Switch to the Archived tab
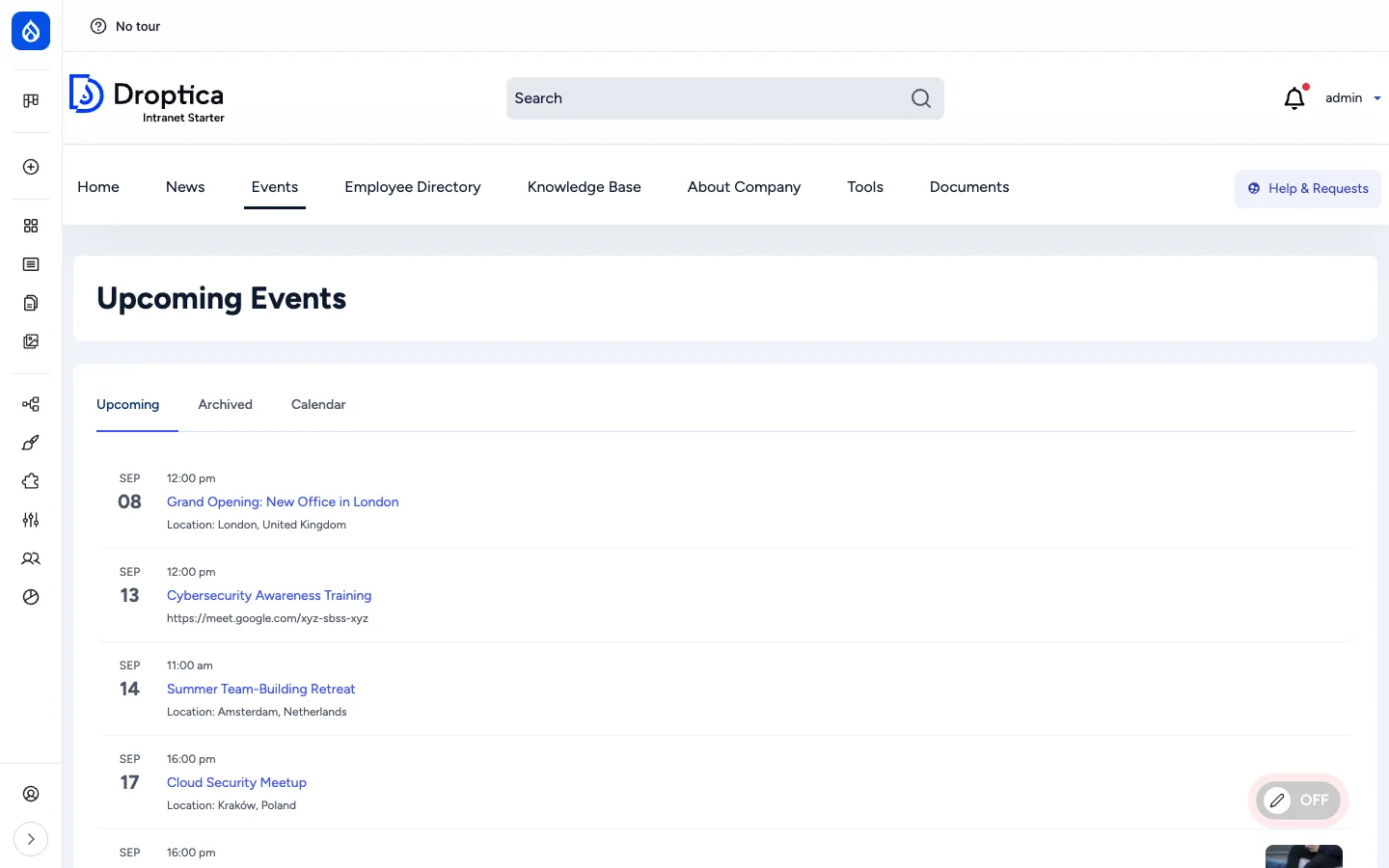 pyautogui.click(x=226, y=405)
